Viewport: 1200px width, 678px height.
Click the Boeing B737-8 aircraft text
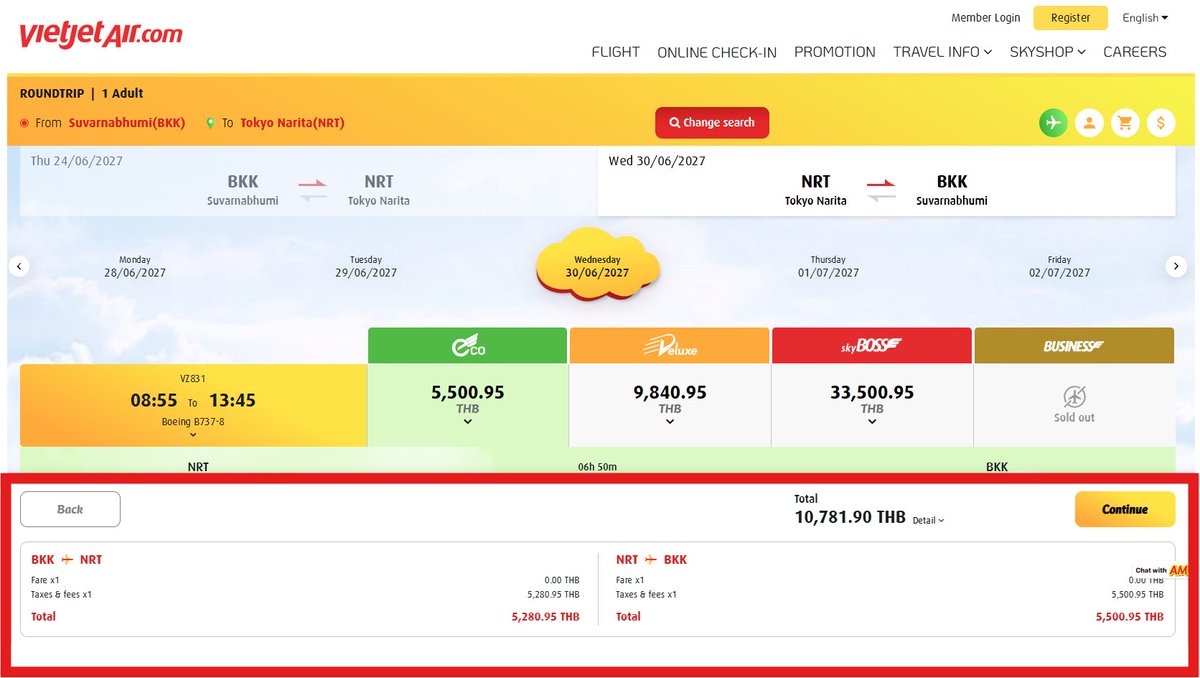[x=193, y=422]
